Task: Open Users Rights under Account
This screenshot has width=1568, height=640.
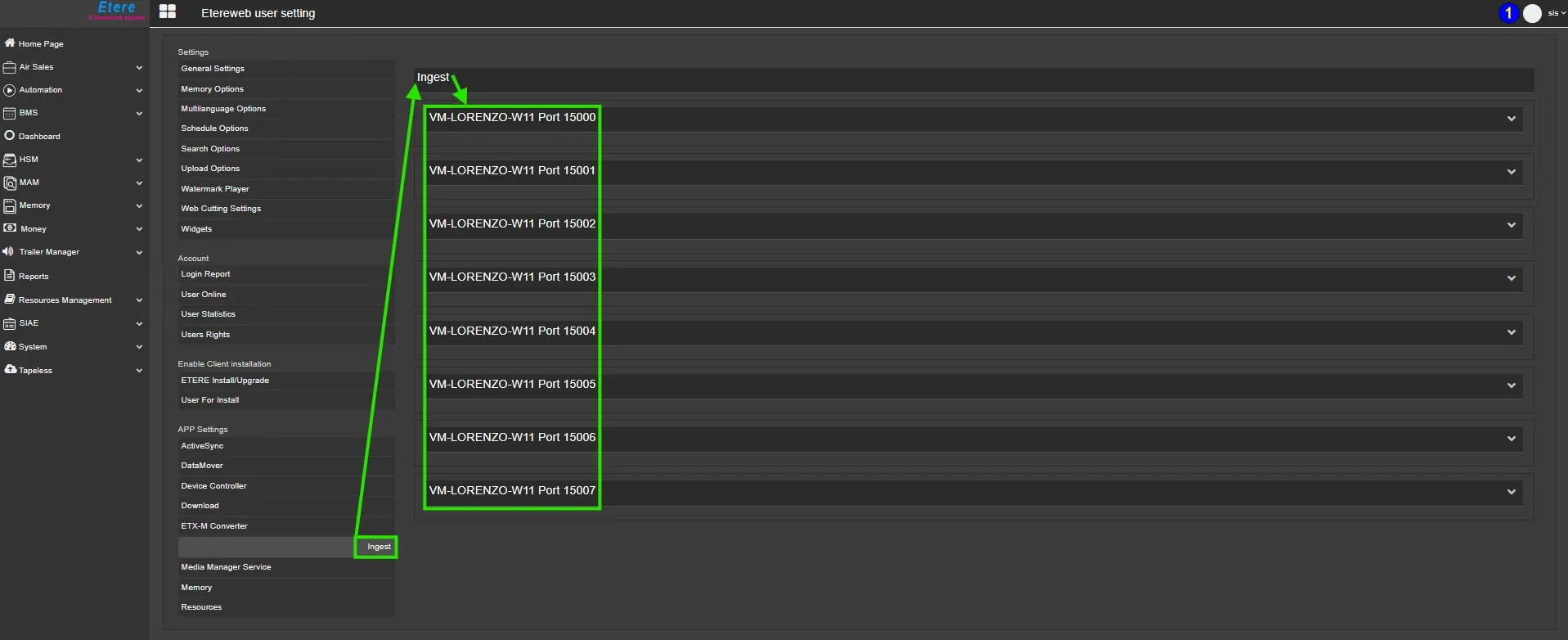Action: (x=205, y=335)
